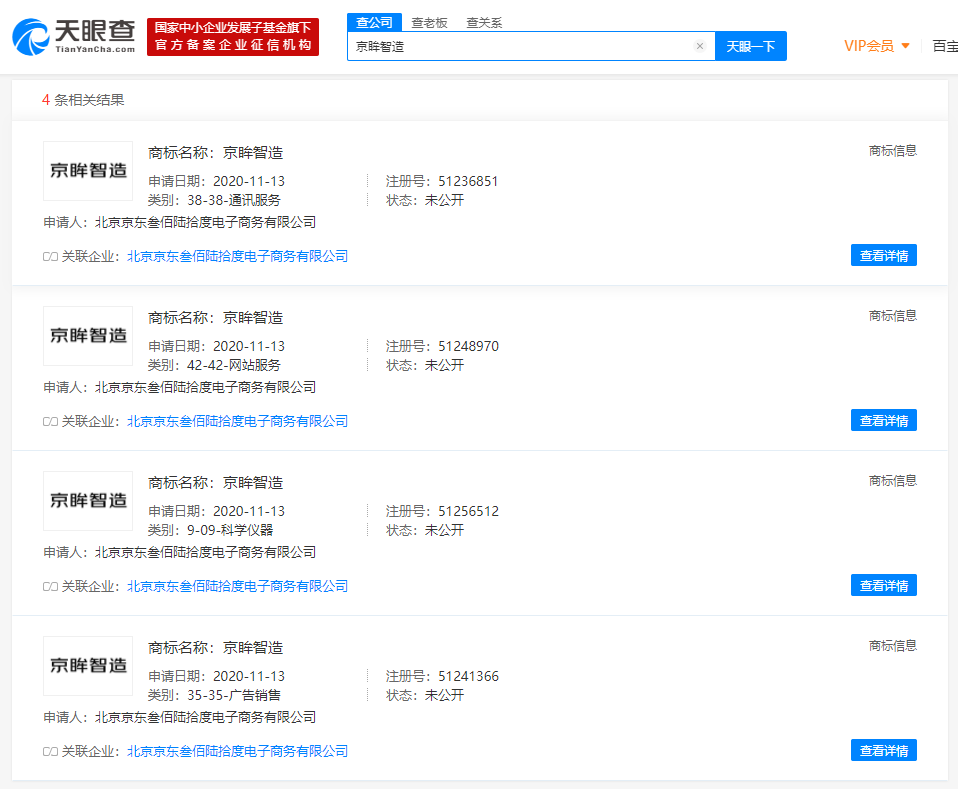Click category text 38-38-通讯服务
Screen dimensions: 958x789
click(x=234, y=200)
